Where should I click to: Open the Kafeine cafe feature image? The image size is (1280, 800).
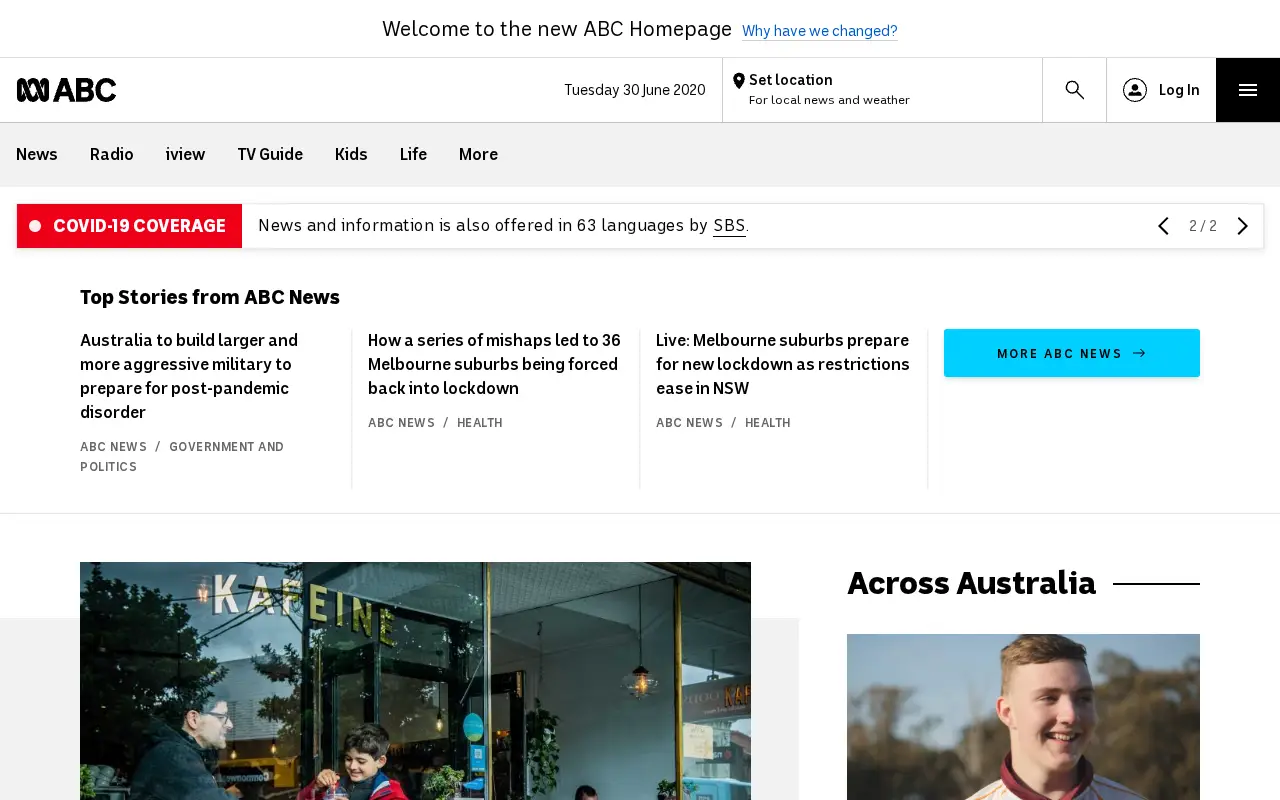point(415,681)
